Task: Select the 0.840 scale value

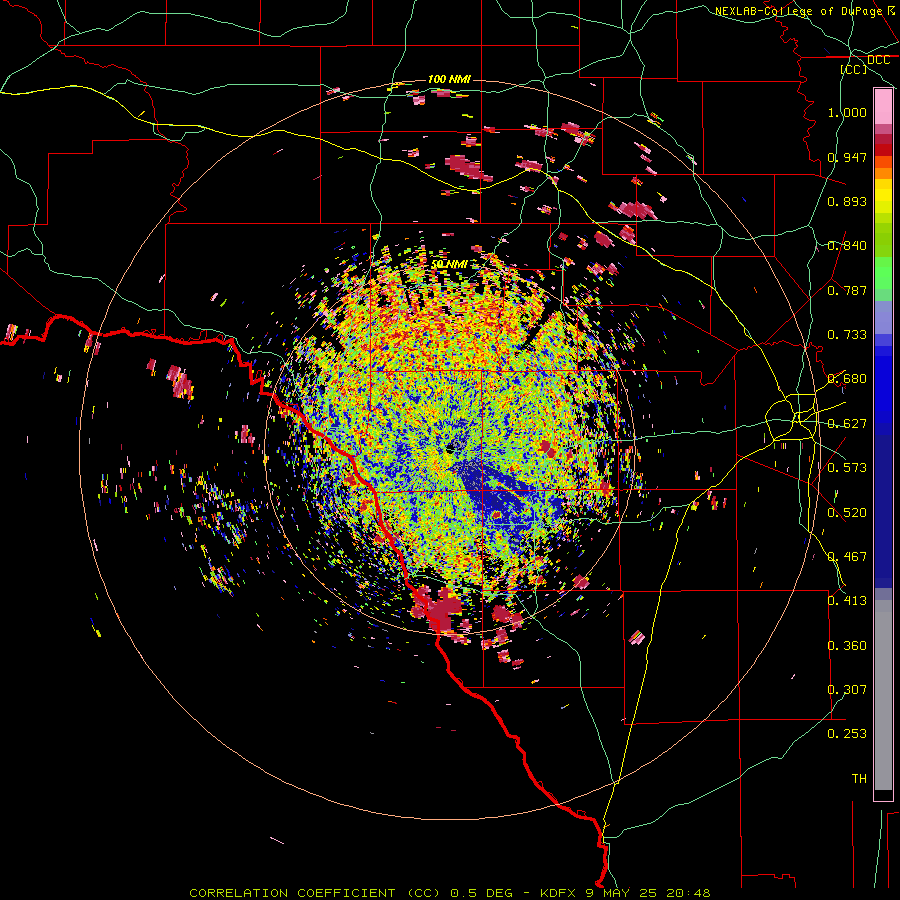Action: point(847,246)
